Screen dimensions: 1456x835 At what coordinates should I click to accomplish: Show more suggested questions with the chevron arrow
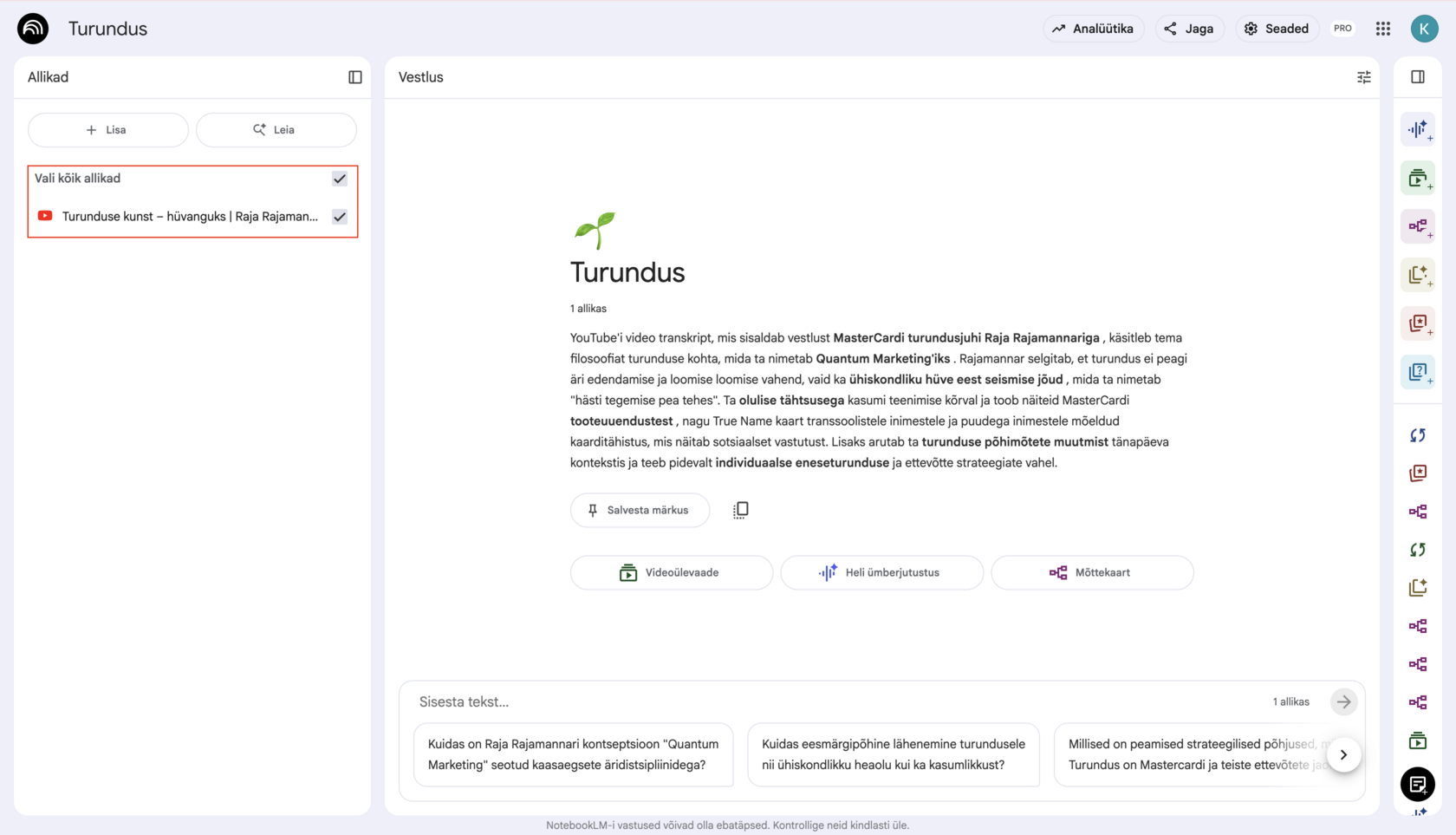(x=1343, y=754)
